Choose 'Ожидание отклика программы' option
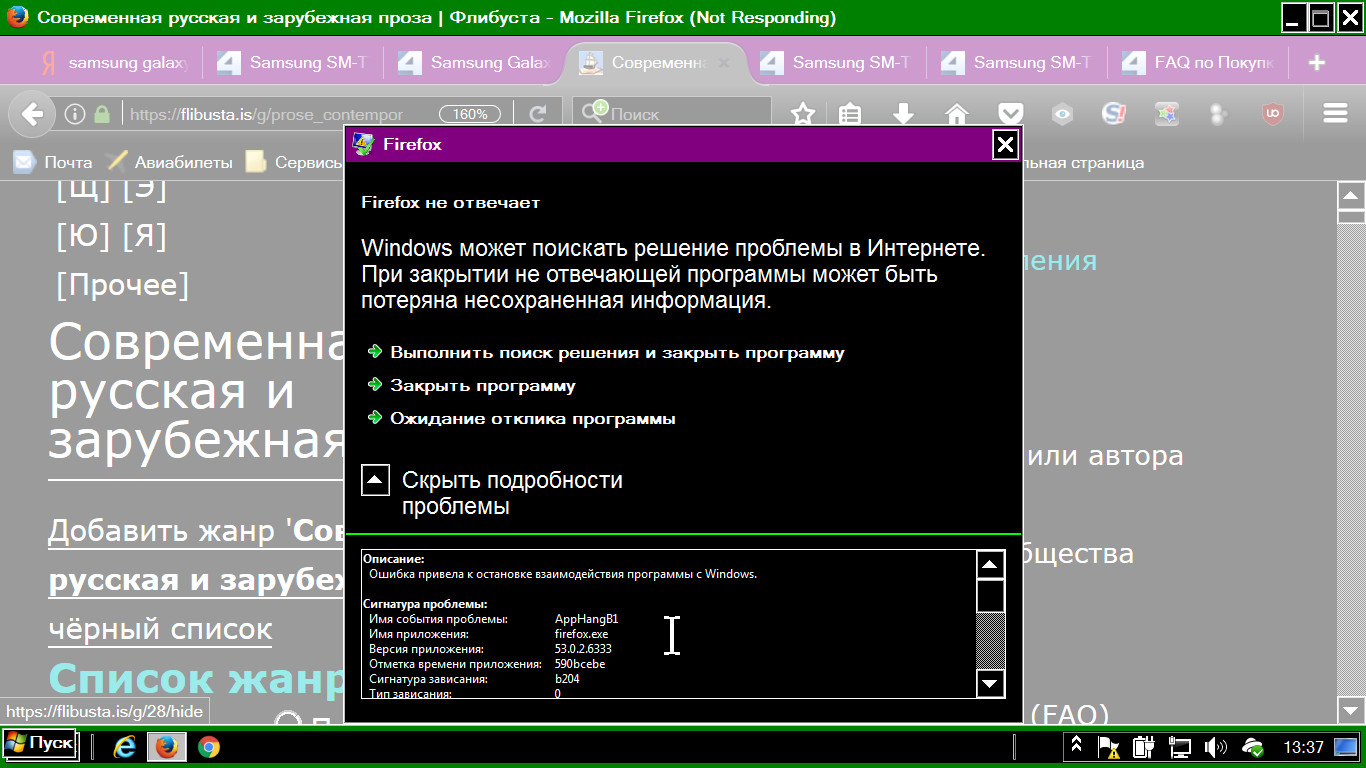The width and height of the screenshot is (1366, 768). click(522, 418)
